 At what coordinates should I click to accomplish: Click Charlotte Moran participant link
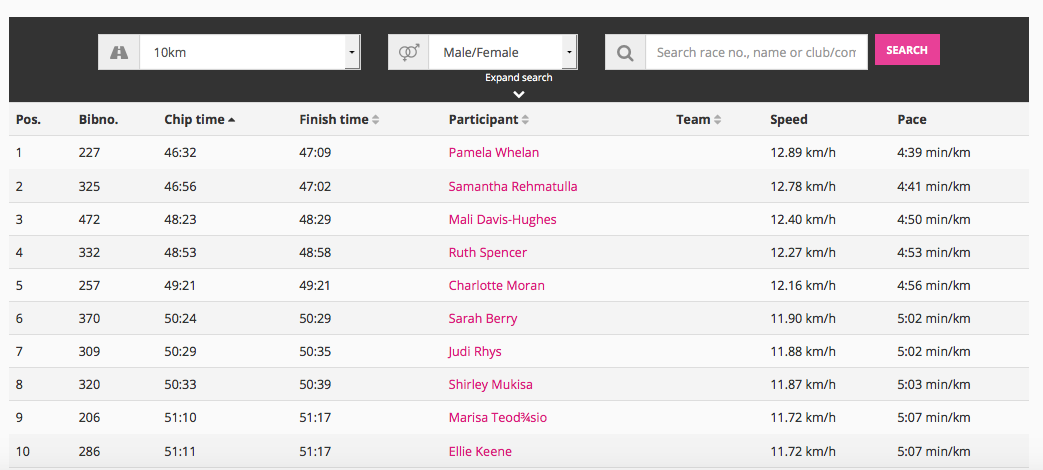(496, 286)
